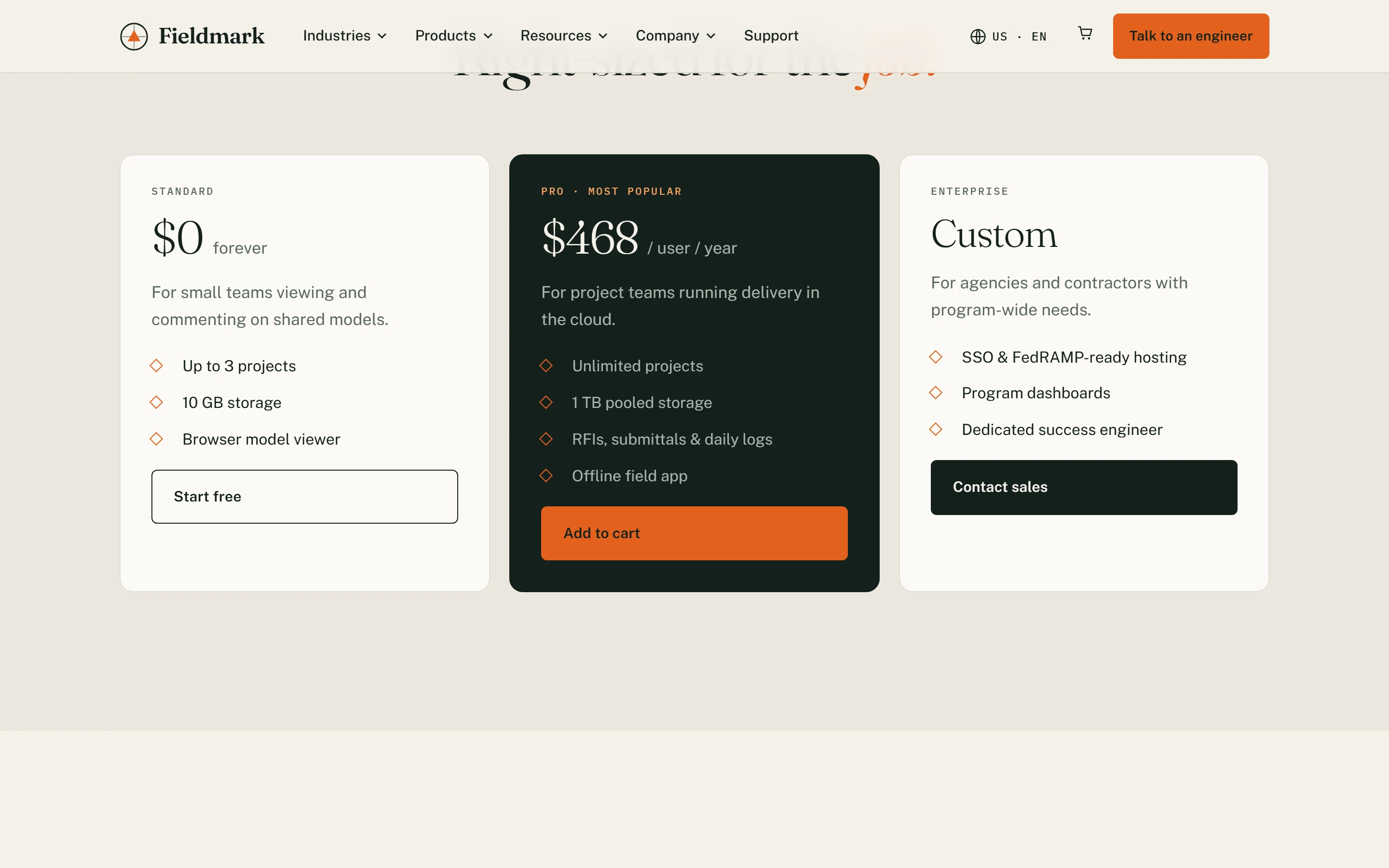Open the shopping cart icon

(1085, 33)
